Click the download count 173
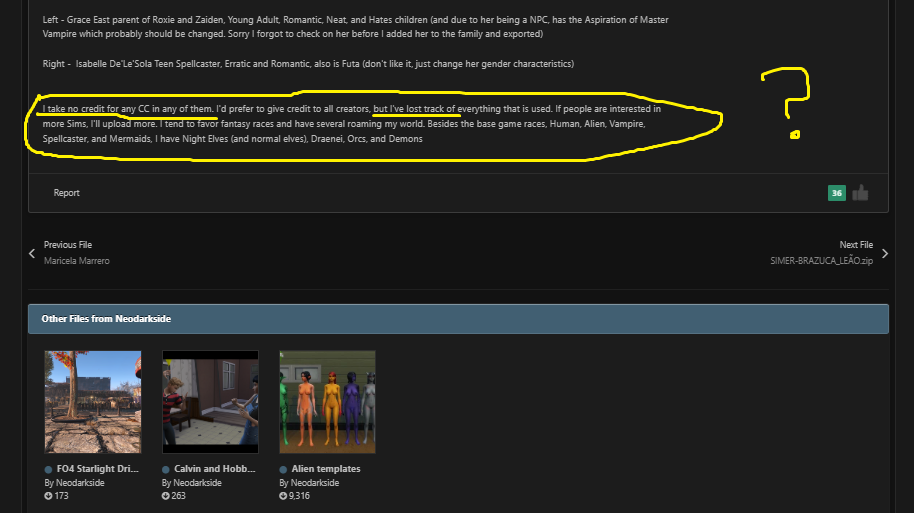This screenshot has width=914, height=513. pyautogui.click(x=61, y=496)
